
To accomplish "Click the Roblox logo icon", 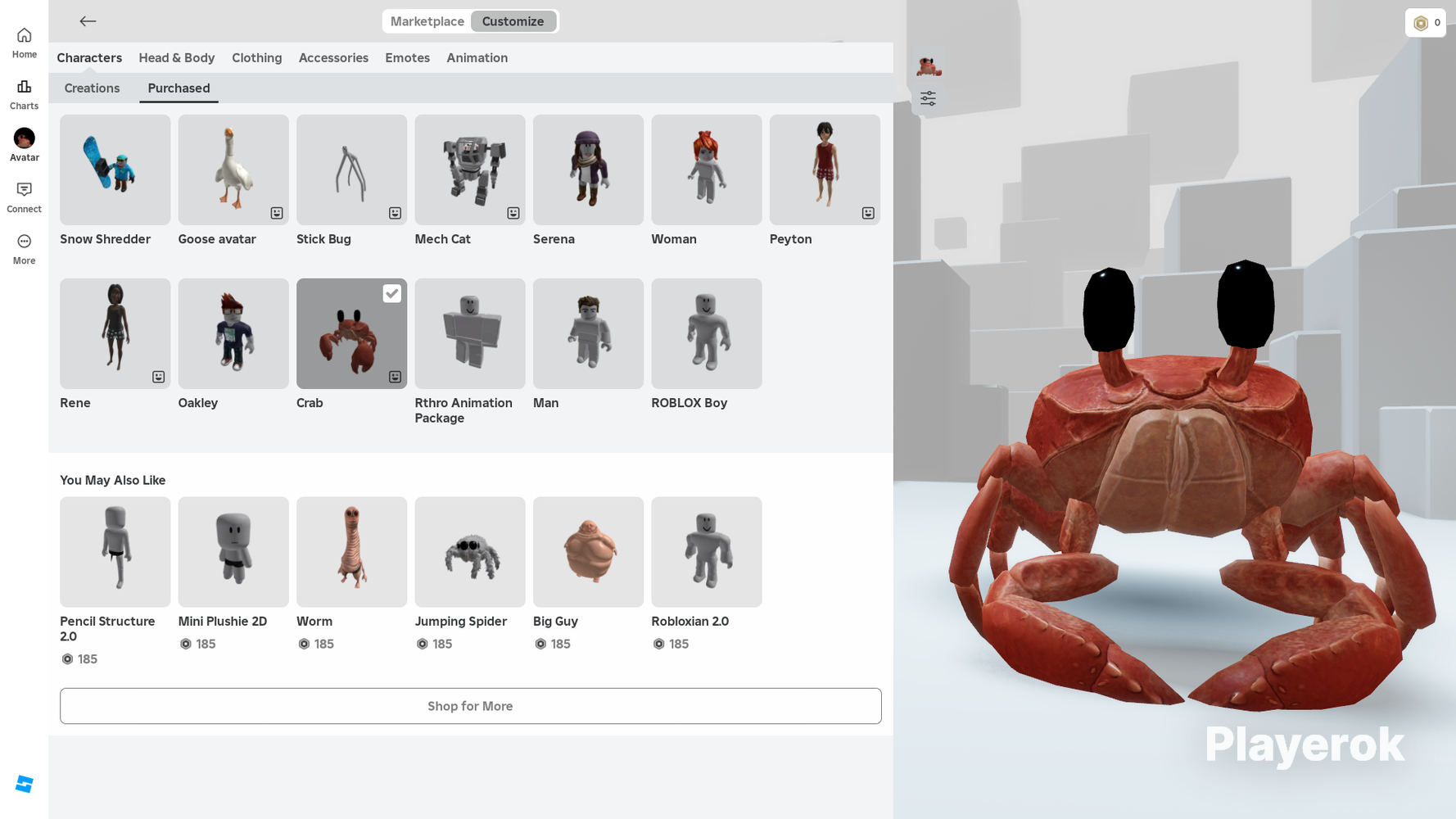I will [x=25, y=784].
